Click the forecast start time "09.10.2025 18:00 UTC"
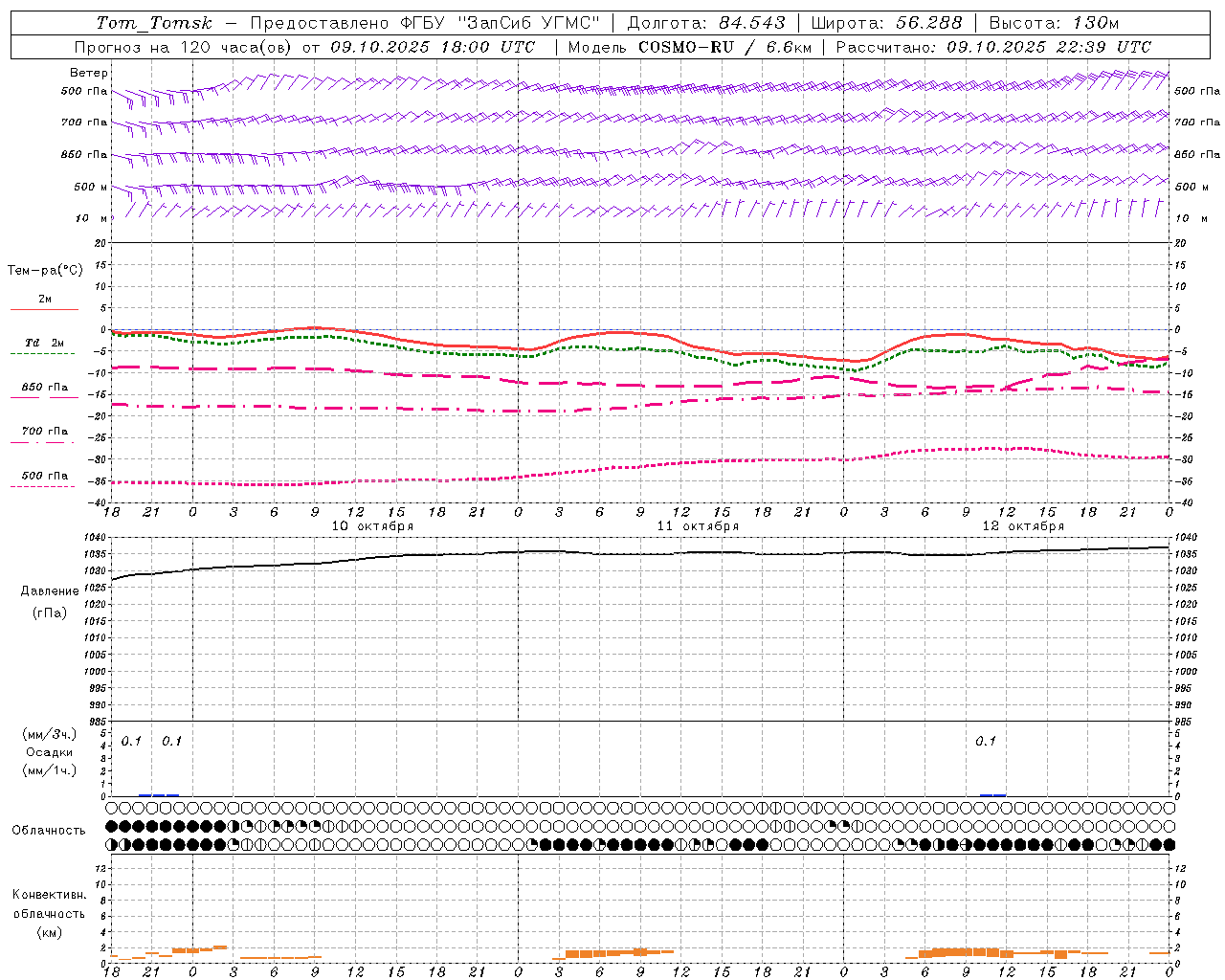 [433, 47]
